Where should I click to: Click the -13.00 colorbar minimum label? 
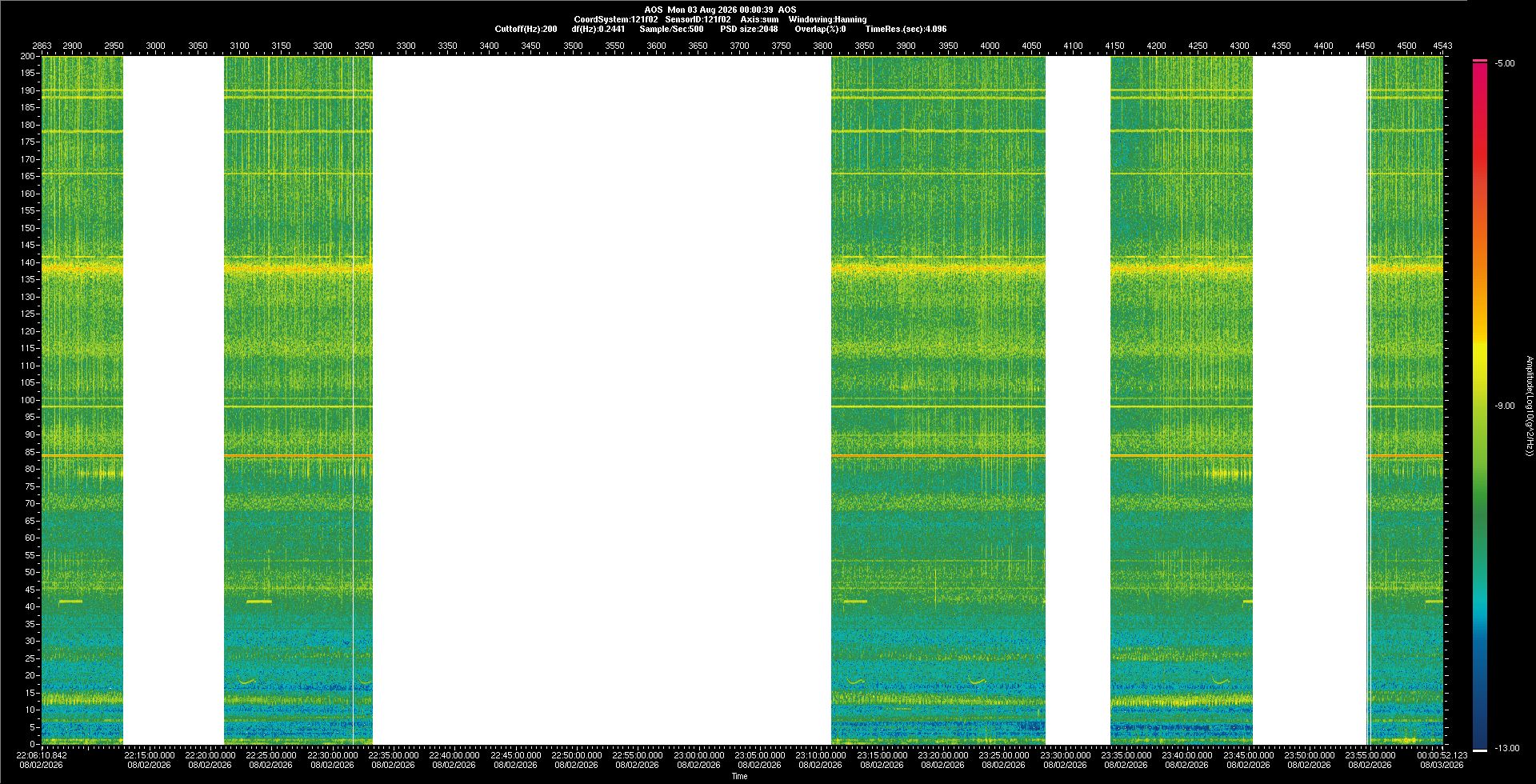1508,748
